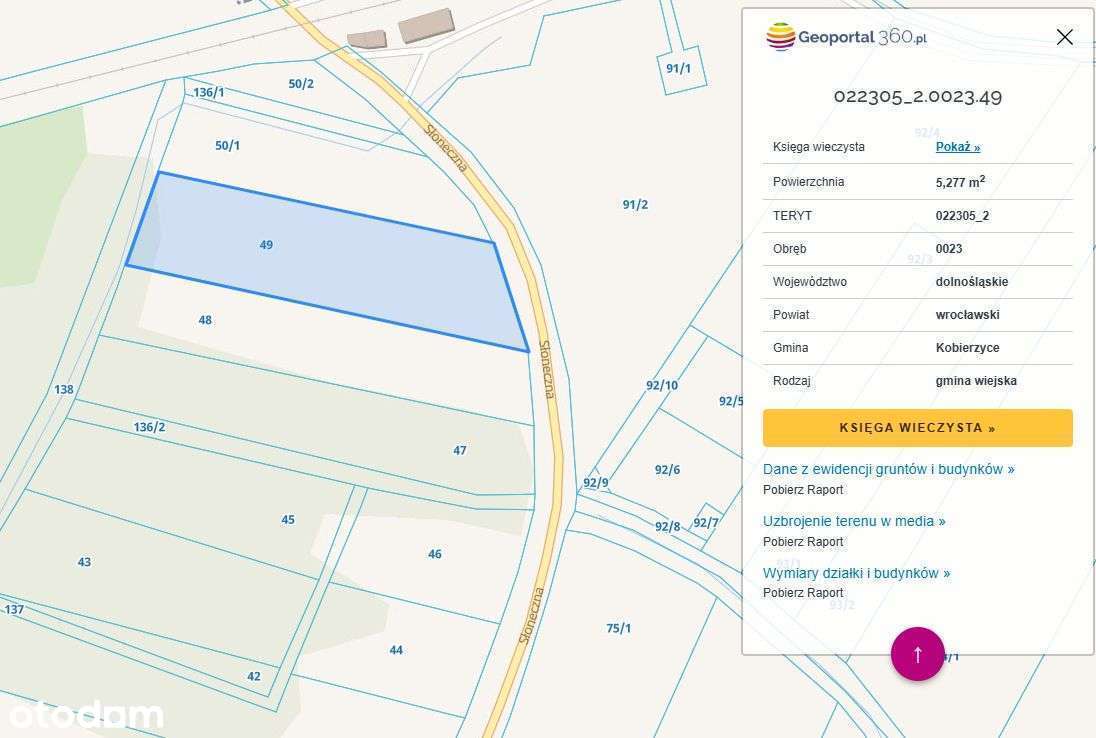This screenshot has width=1096, height=738.
Task: Click parcel 91/2 on the map
Action: tap(635, 205)
